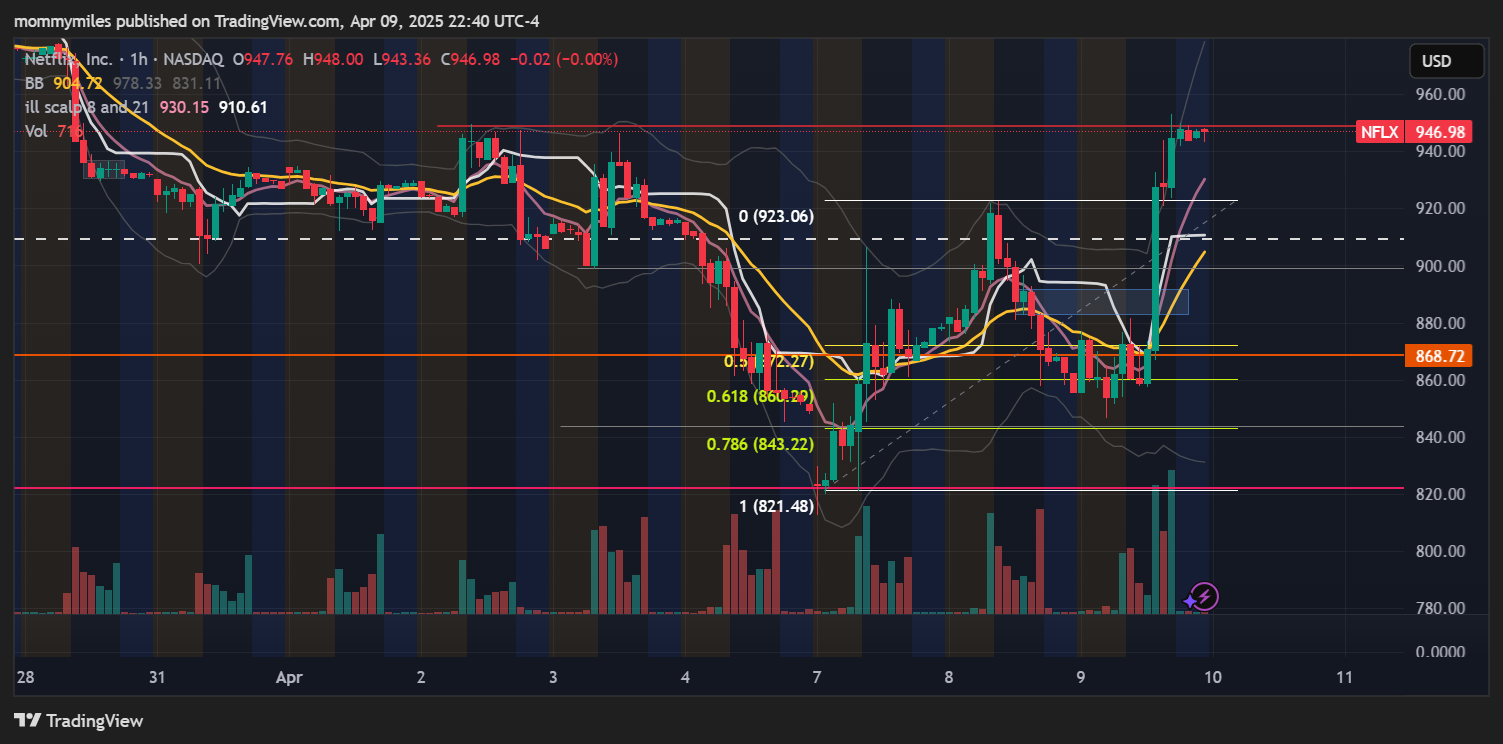Click the Fibonacci label 0 (923.06)
Screen dimensions: 1503x744
coord(776,216)
